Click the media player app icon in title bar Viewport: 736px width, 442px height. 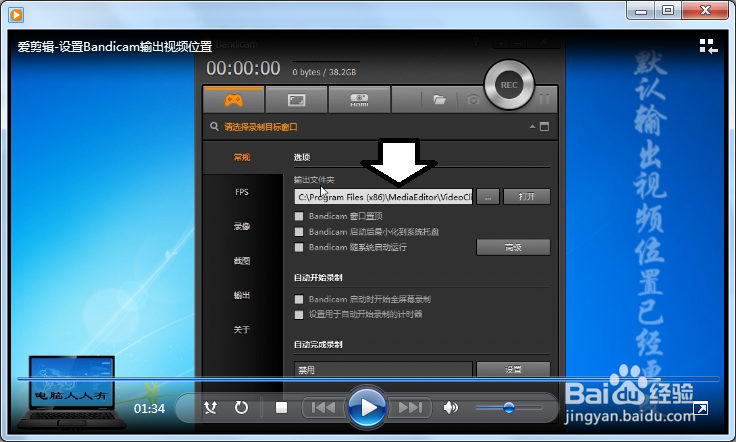click(16, 15)
